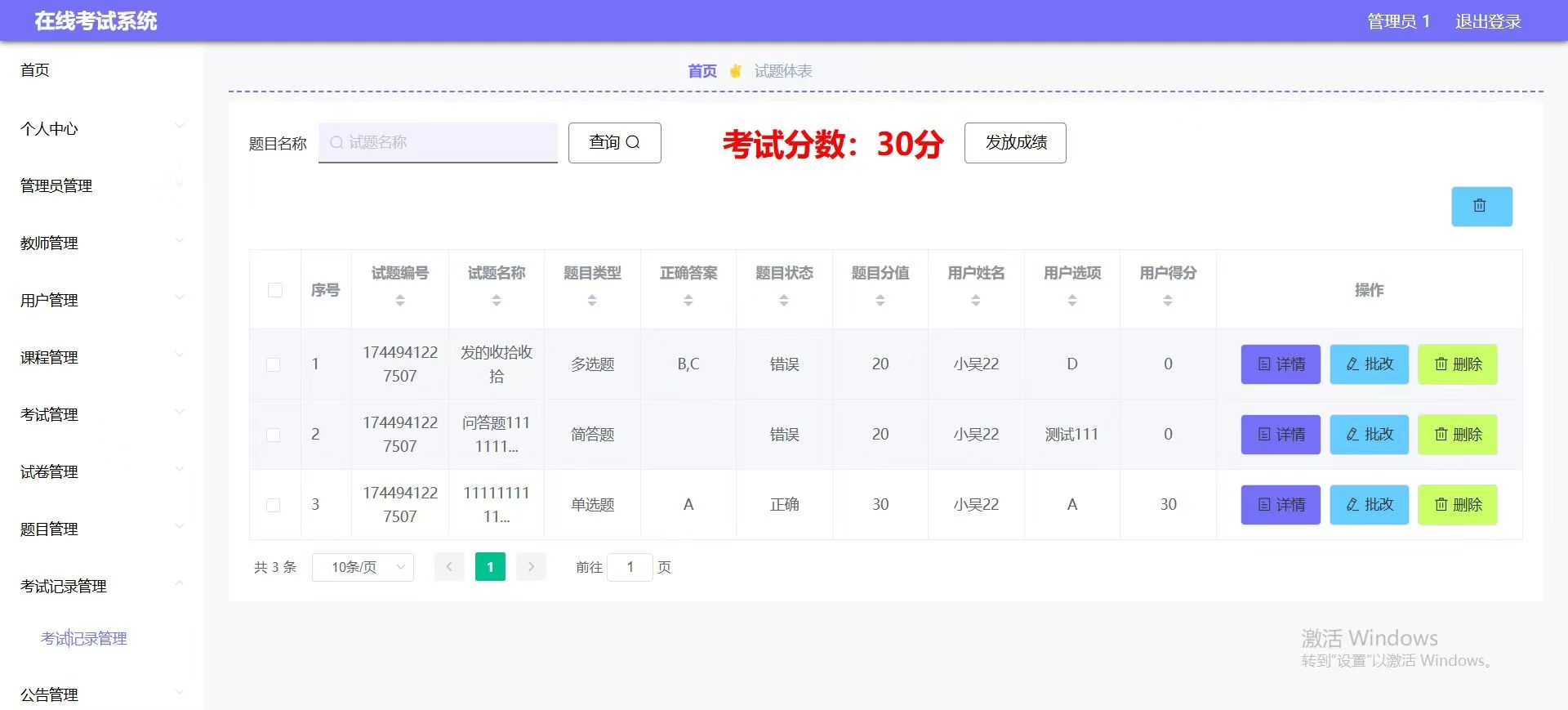The height and width of the screenshot is (710, 1568).
Task: Click 测试111 user answer cell
Action: 1071,435
